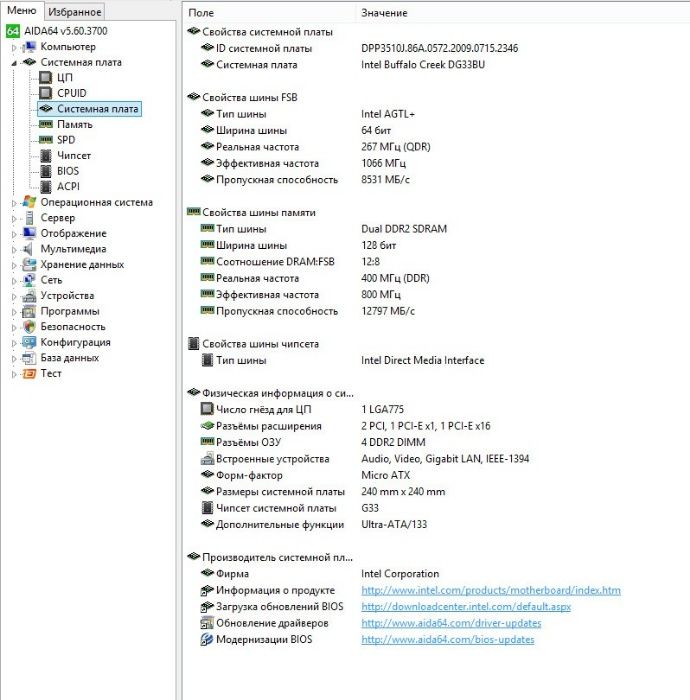Click the Операционная система Windows flag icon
Screen dimensions: 690x700
29,202
